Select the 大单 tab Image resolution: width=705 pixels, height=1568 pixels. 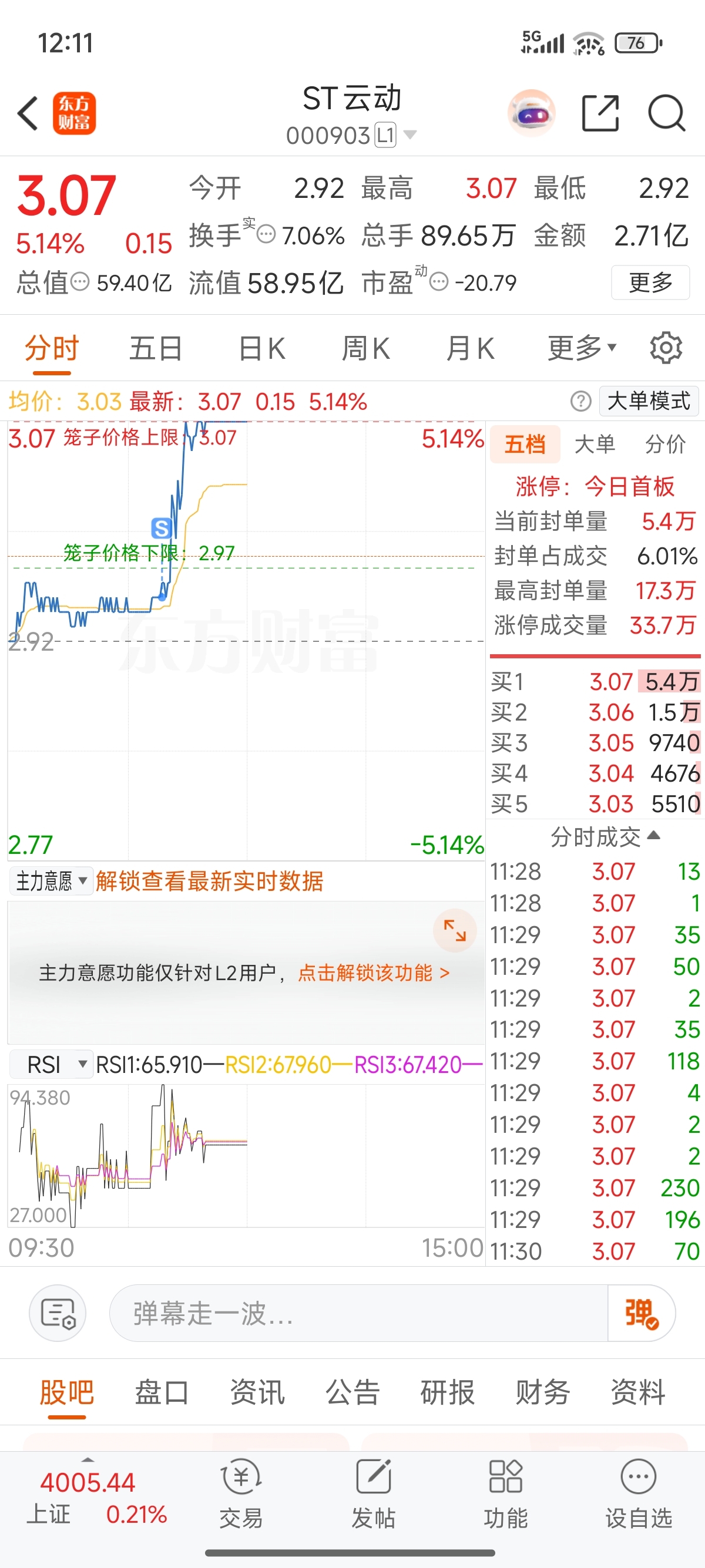point(595,445)
